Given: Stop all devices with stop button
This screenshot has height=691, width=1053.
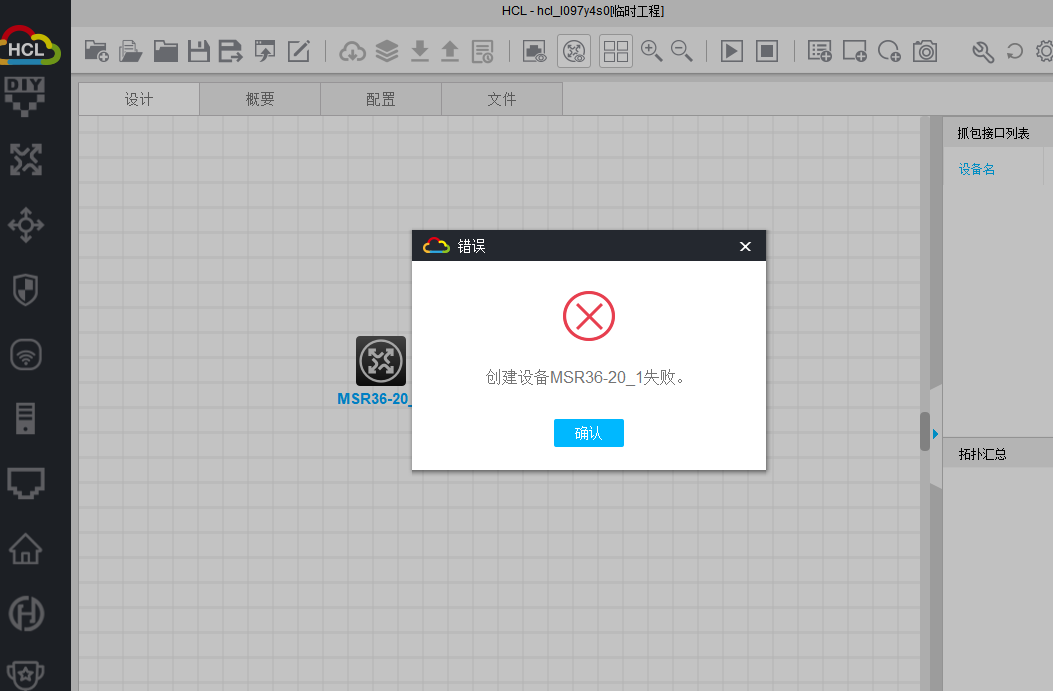Looking at the screenshot, I should click(766, 51).
